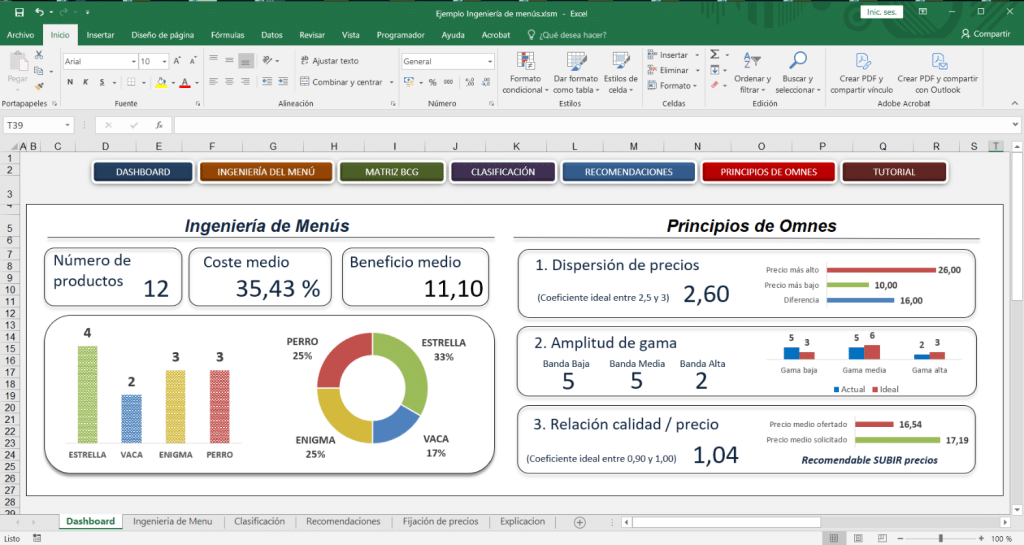The width and height of the screenshot is (1024, 545).
Task: Click the horizontal sheet scrollbar
Action: (x=725, y=522)
